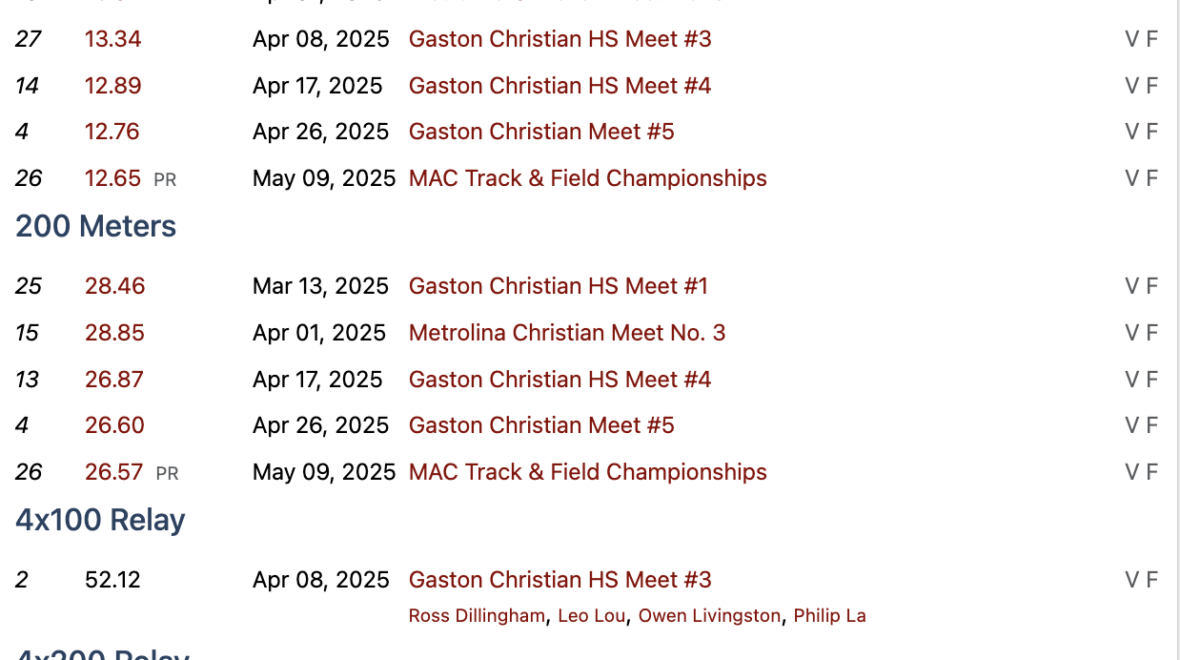
Task: Open Gaston Christian HS Meet #4 beside 26.87
Action: pos(560,379)
